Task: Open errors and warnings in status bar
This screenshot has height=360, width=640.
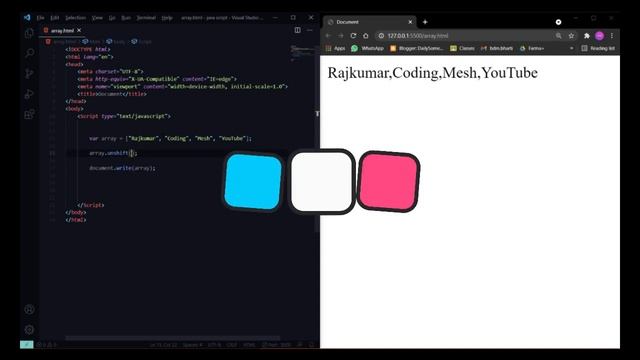Action: pyautogui.click(x=47, y=345)
